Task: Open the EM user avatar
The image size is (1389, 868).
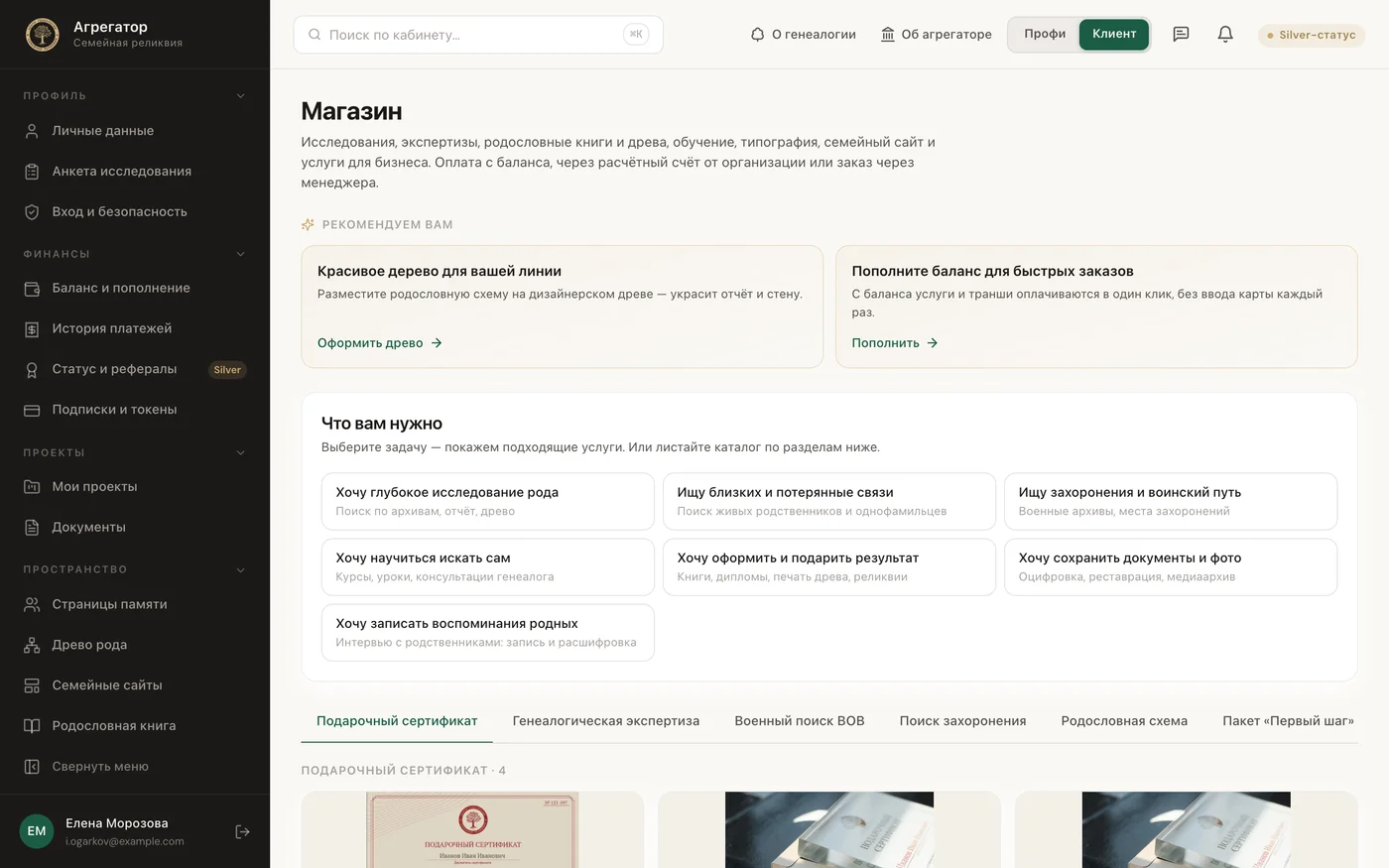Action: point(37,831)
